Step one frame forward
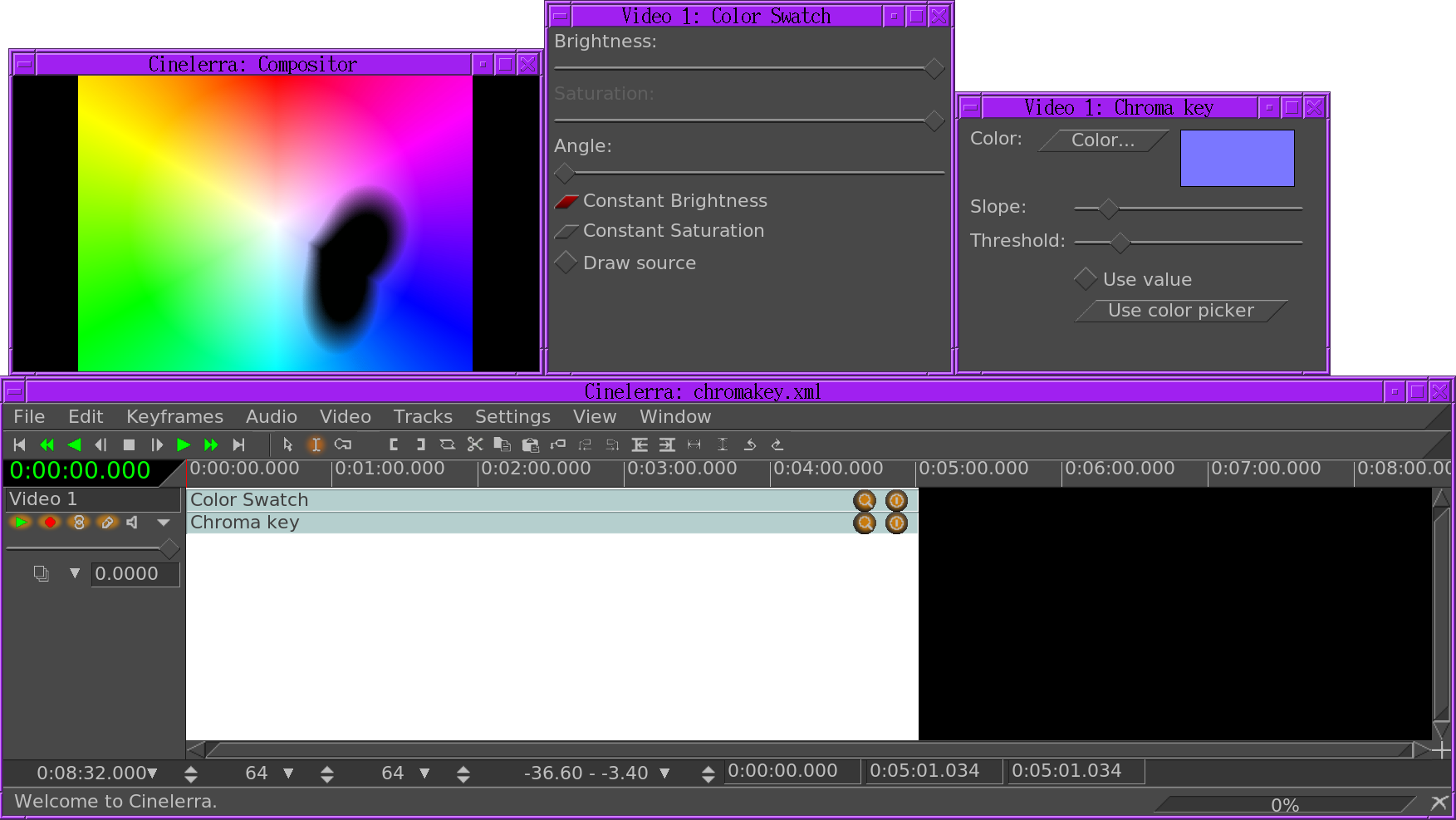The image size is (1456, 820). pyautogui.click(x=156, y=445)
